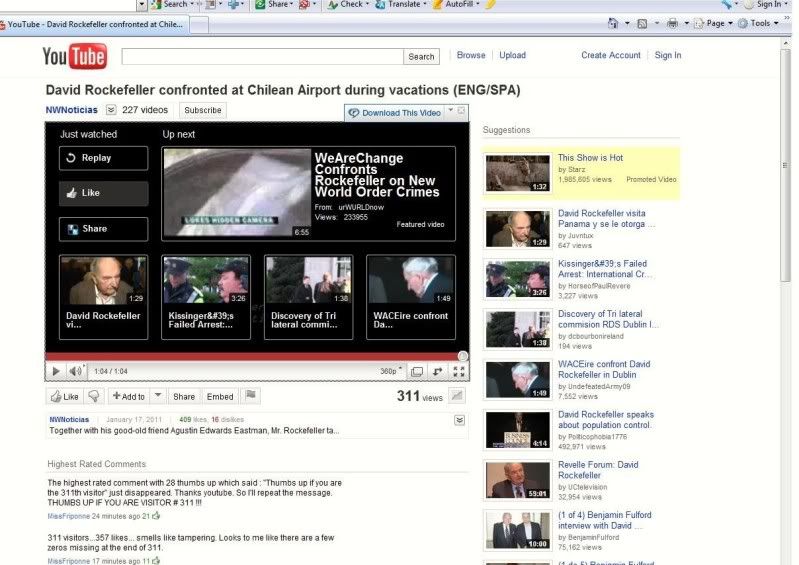Image resolution: width=799 pixels, height=565 pixels.
Task: Click the Subscribe button
Action: tap(203, 110)
